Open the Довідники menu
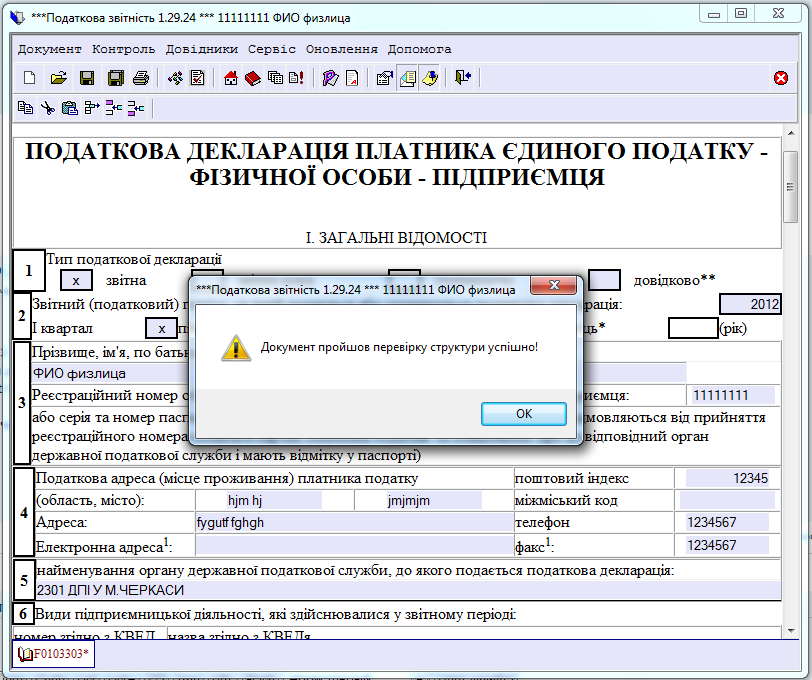The height and width of the screenshot is (680, 812). coord(201,49)
